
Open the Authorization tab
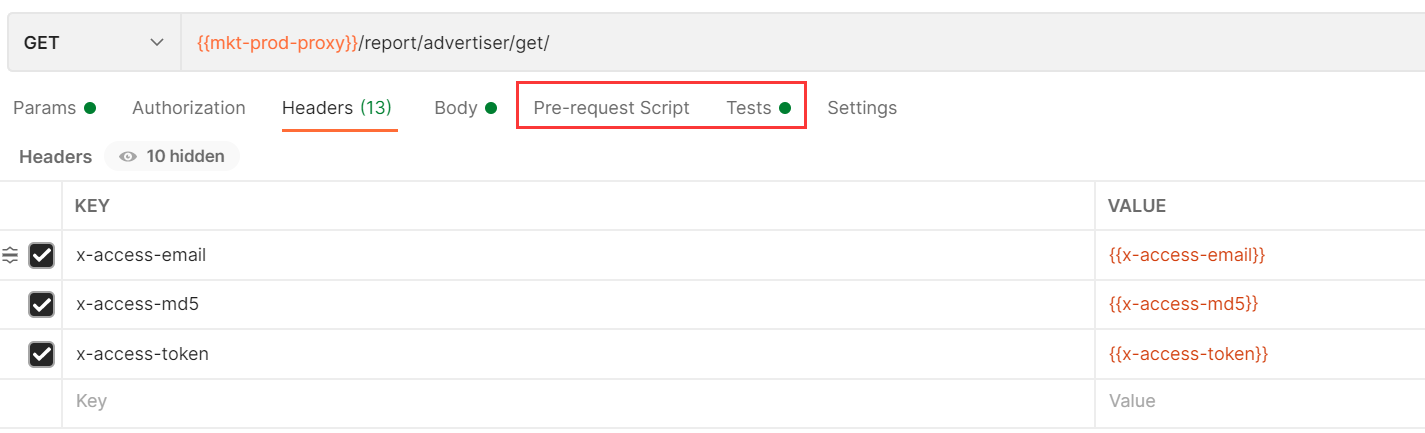click(189, 108)
